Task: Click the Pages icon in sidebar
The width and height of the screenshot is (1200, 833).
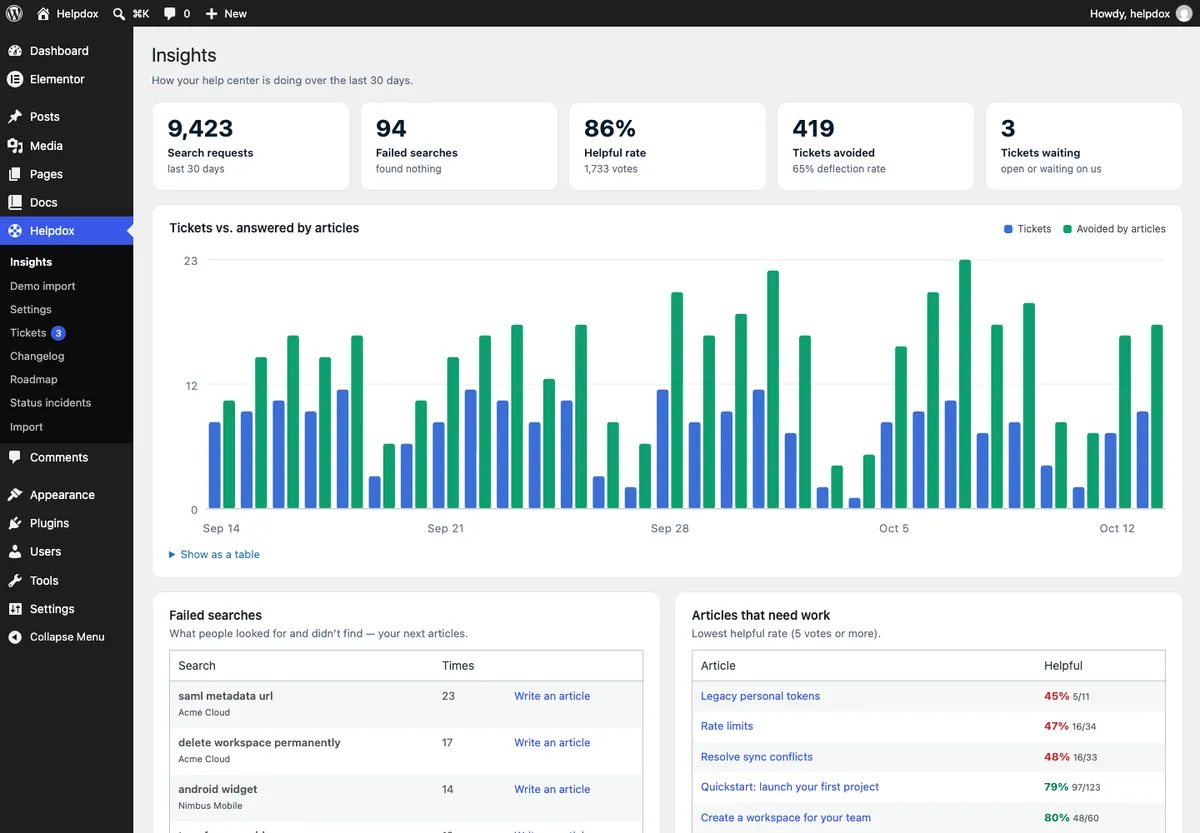Action: tap(15, 174)
